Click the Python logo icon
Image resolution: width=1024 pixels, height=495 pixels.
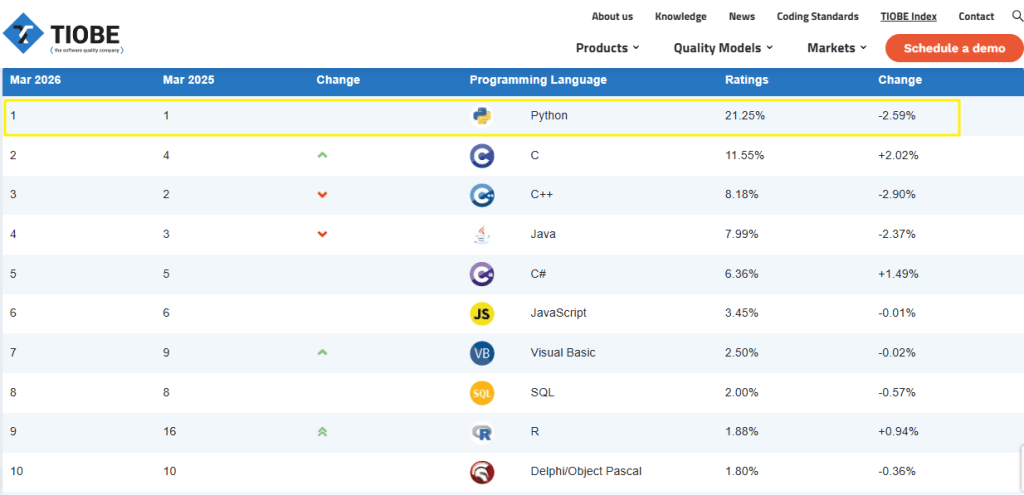click(482, 116)
